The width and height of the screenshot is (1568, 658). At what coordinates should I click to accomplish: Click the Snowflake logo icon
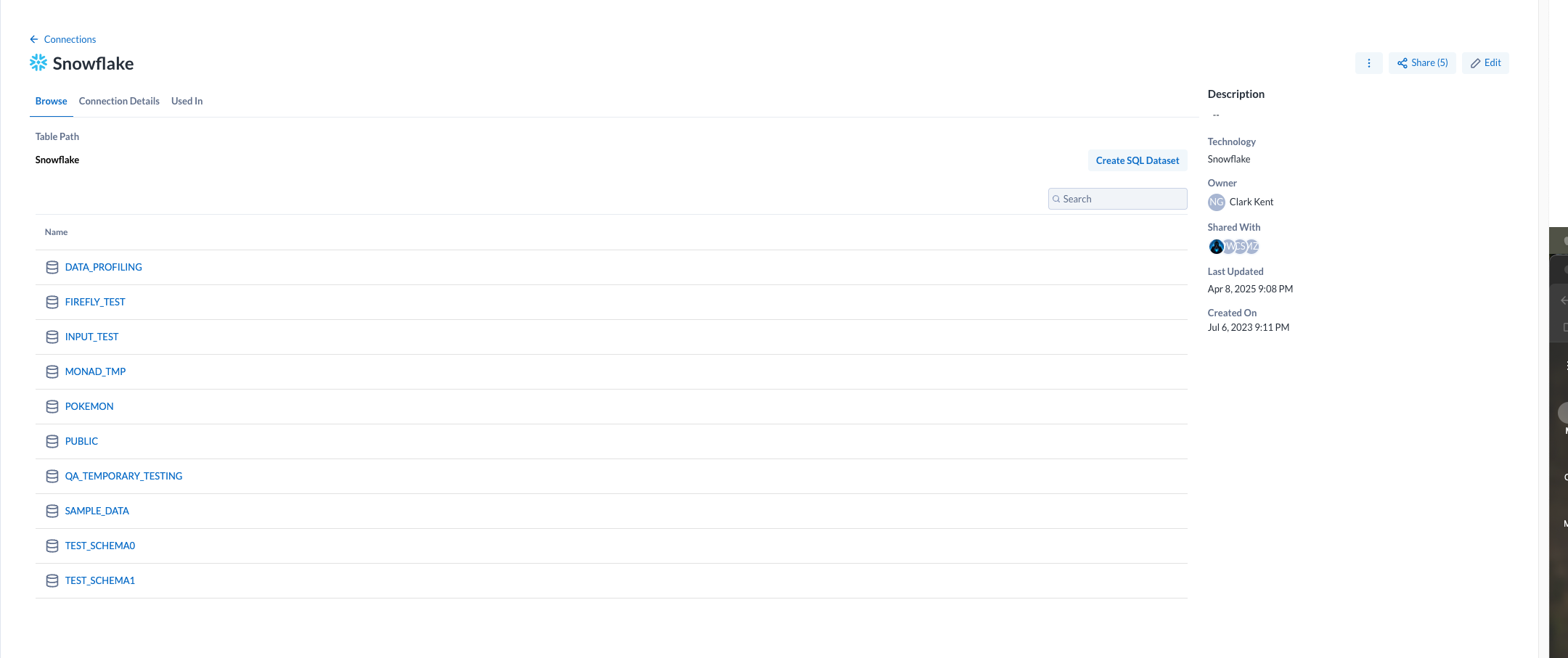[x=38, y=63]
